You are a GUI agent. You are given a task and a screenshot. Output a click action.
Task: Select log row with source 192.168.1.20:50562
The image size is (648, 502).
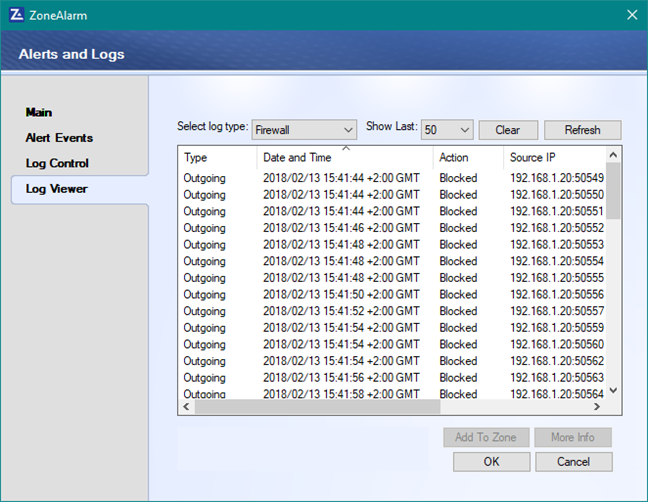393,361
